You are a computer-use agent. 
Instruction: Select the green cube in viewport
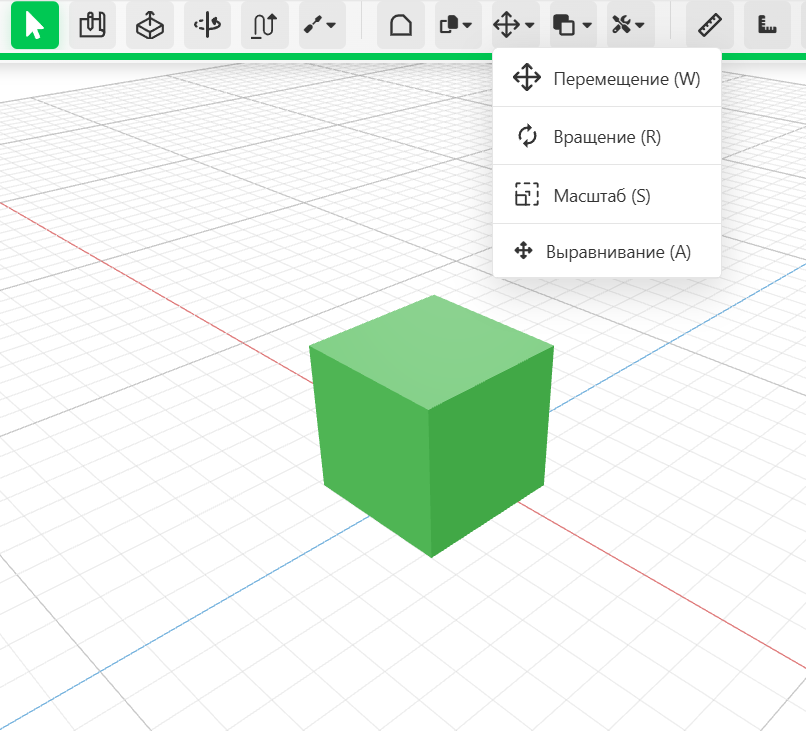tap(431, 427)
